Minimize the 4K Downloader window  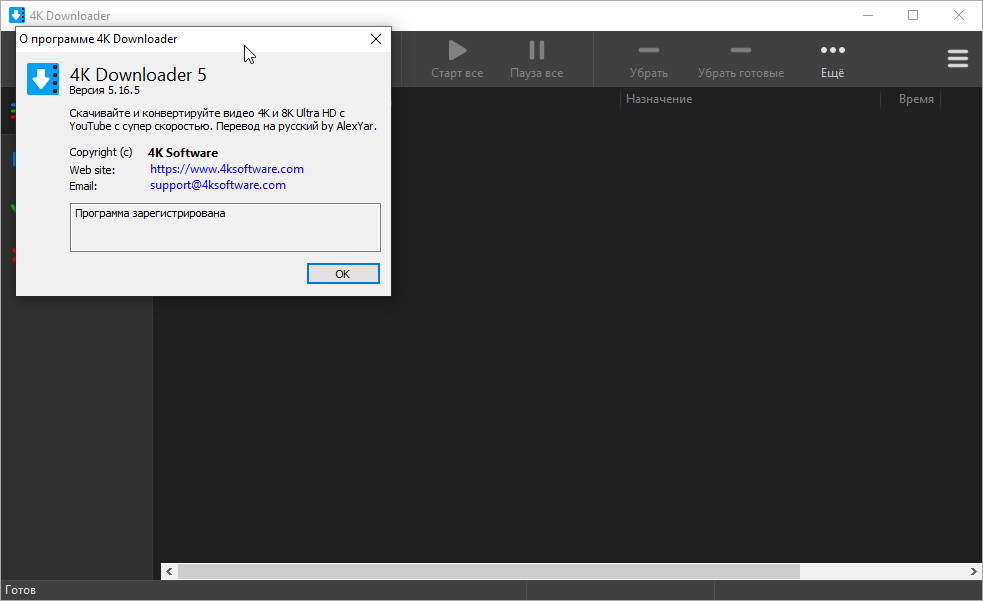868,15
